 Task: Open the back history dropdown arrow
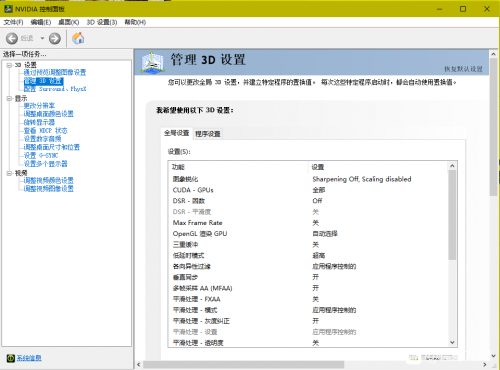click(42, 38)
